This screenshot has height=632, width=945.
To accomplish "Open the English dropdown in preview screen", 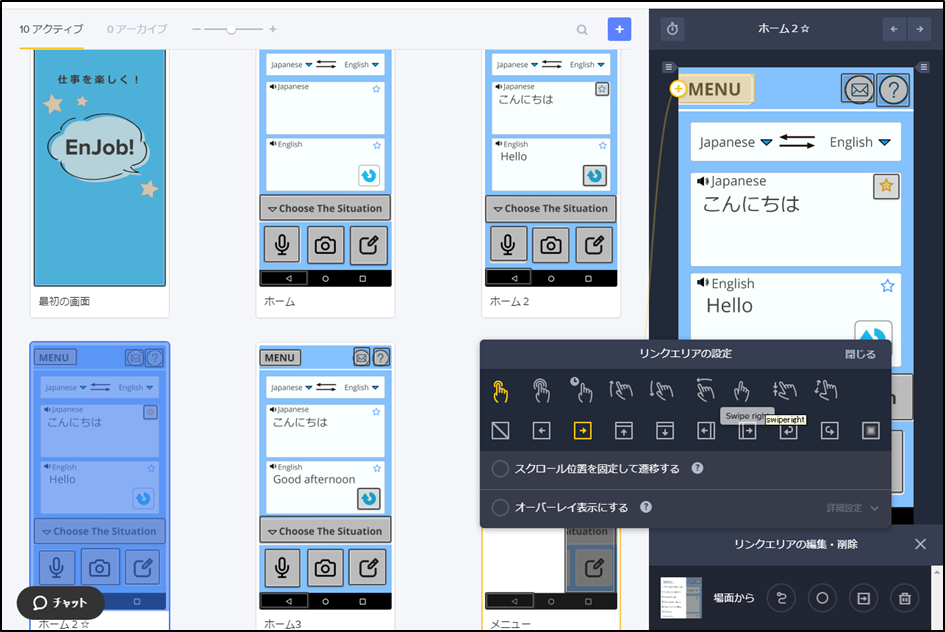I will click(860, 142).
